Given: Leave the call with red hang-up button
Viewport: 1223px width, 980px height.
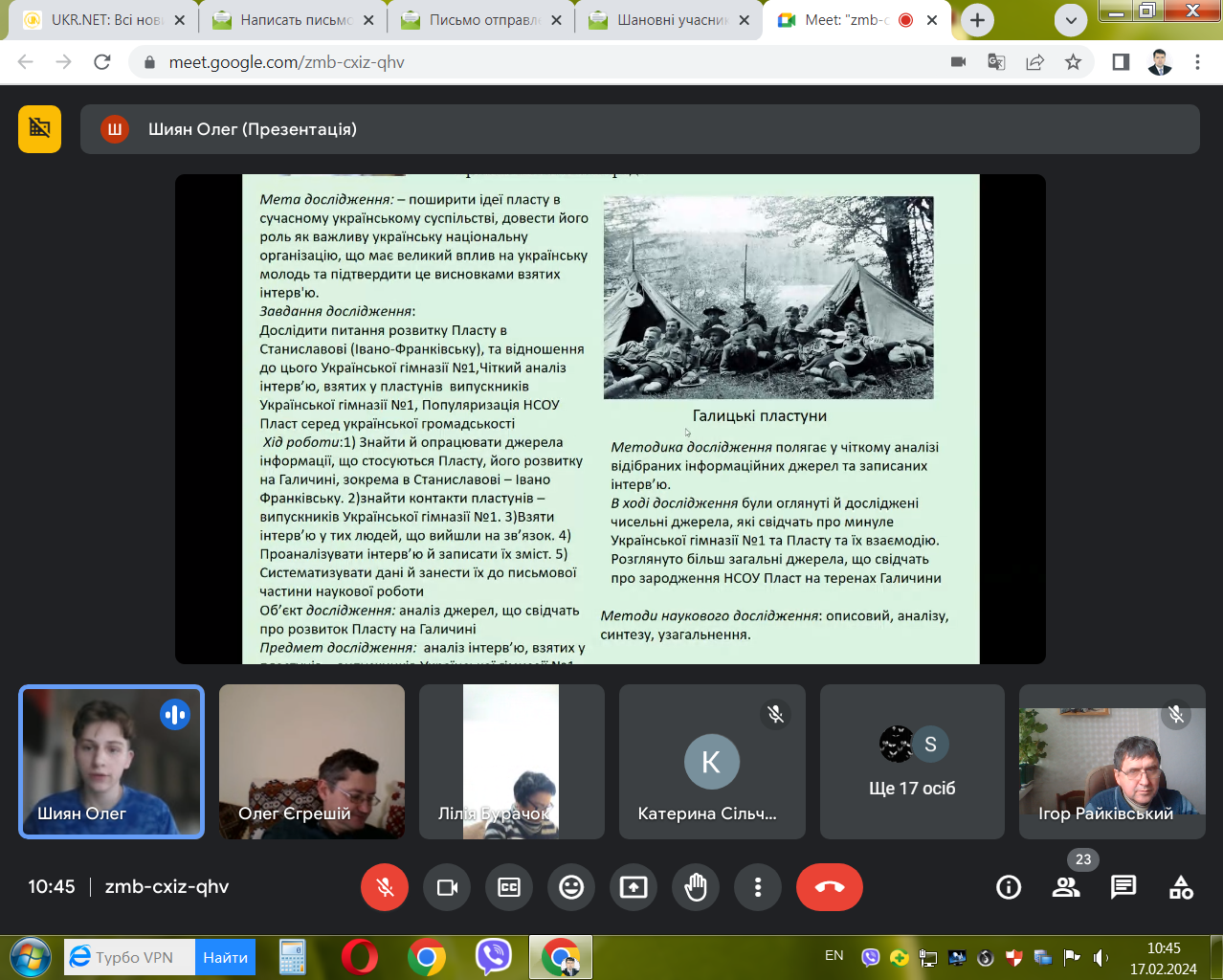Looking at the screenshot, I should [829, 887].
